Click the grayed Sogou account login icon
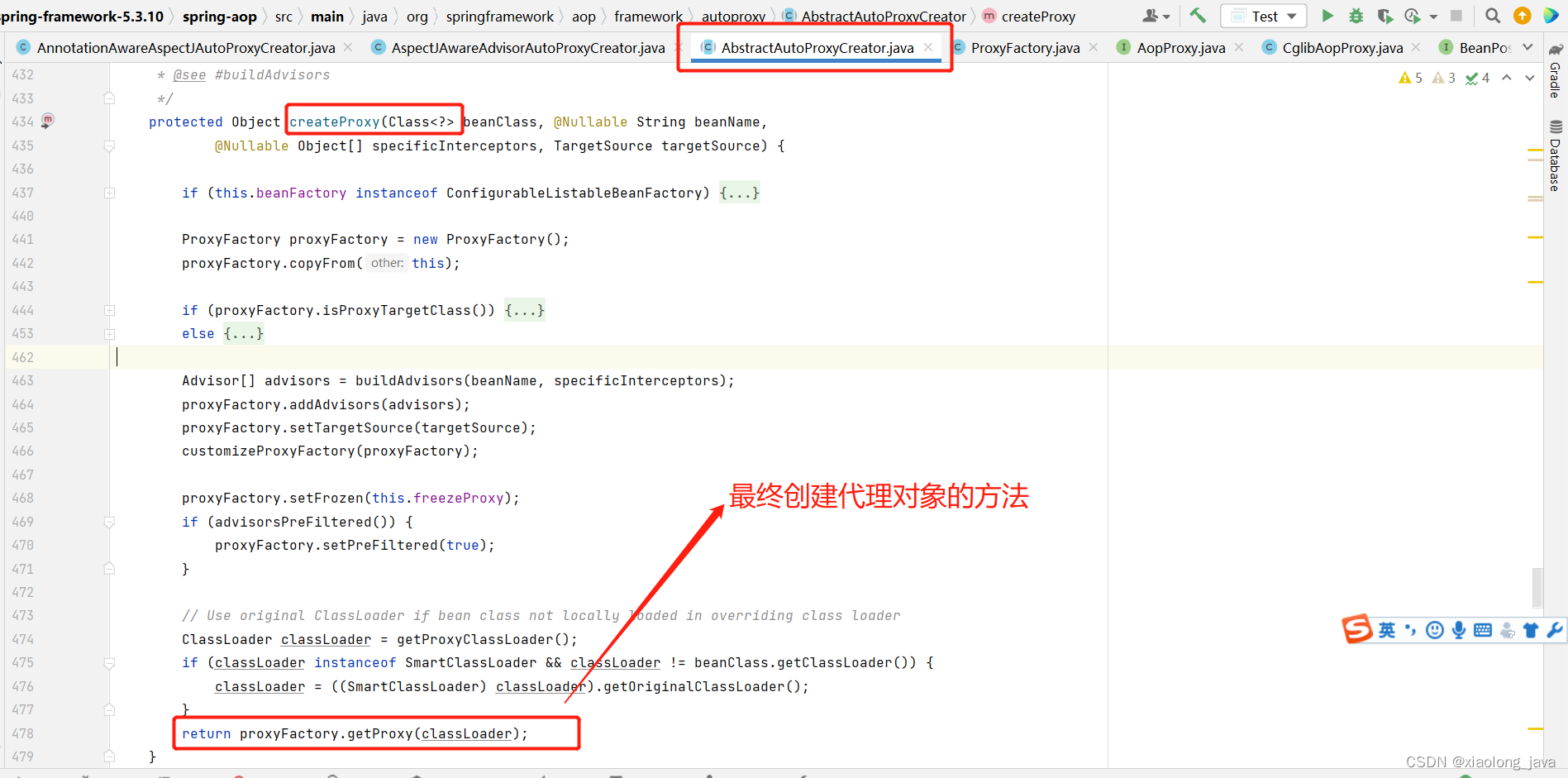The image size is (1568, 778). pos(1508,631)
